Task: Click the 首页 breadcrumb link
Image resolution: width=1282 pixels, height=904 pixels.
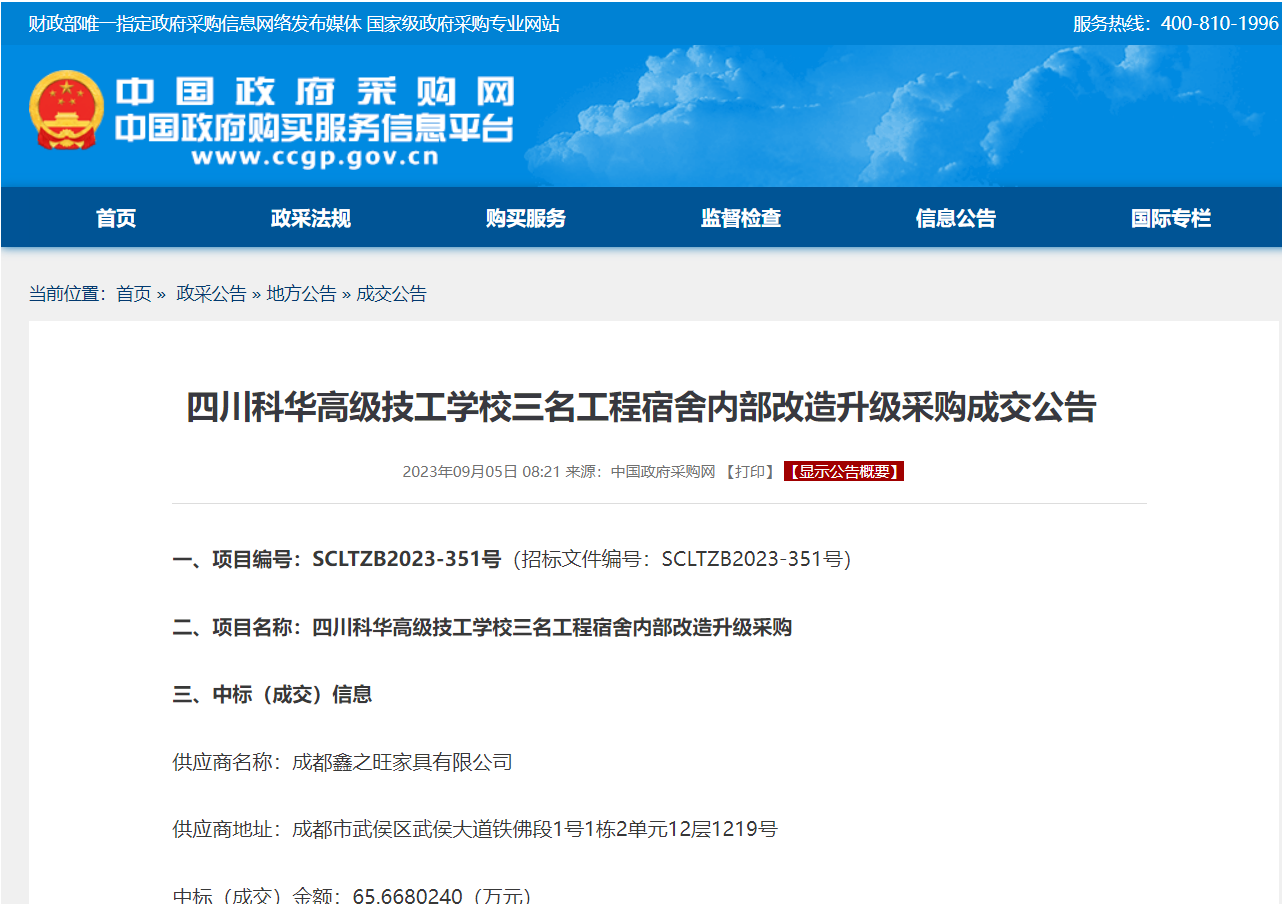Action: tap(134, 294)
